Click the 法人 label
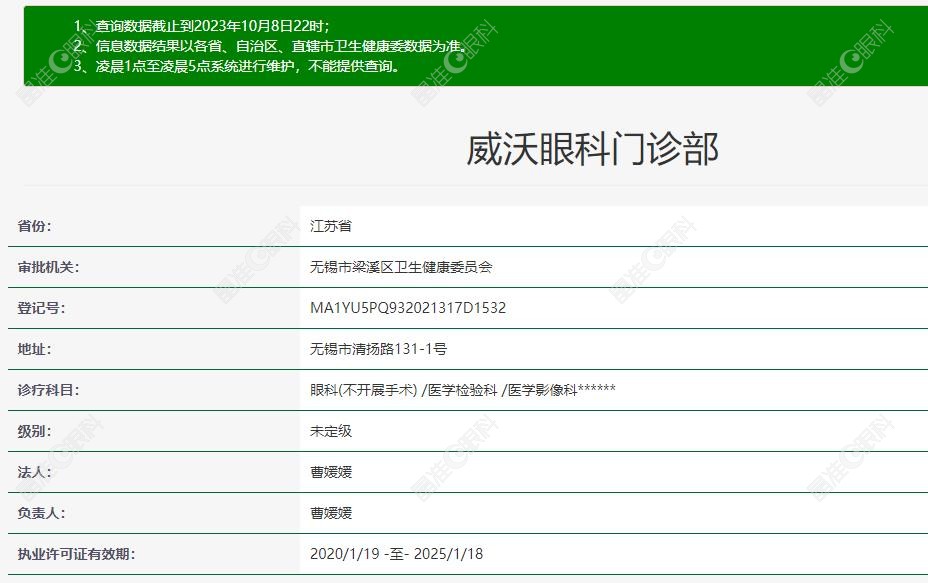This screenshot has width=928, height=583. pyautogui.click(x=34, y=472)
